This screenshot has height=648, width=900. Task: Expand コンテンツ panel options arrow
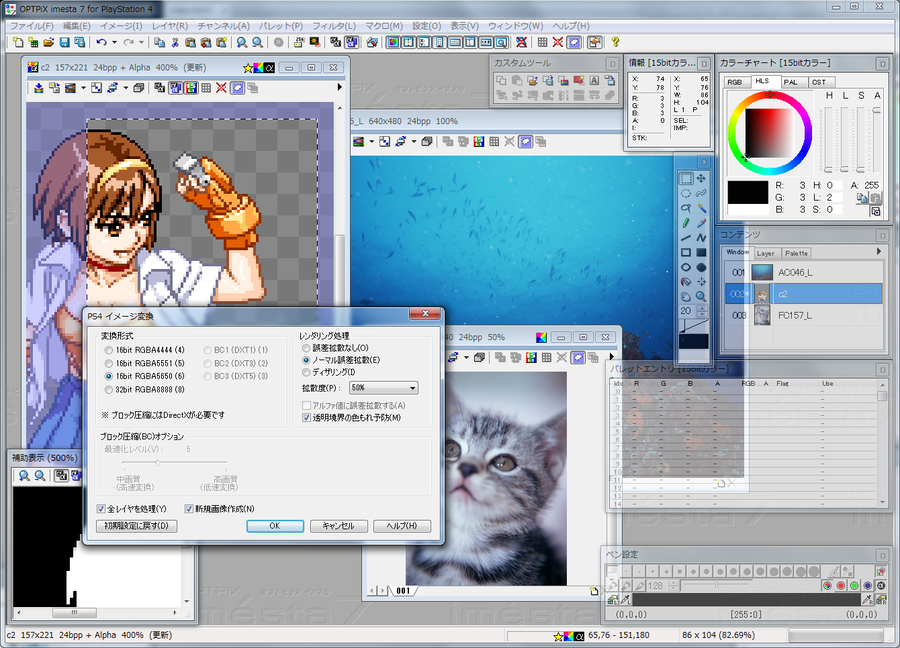(879, 251)
